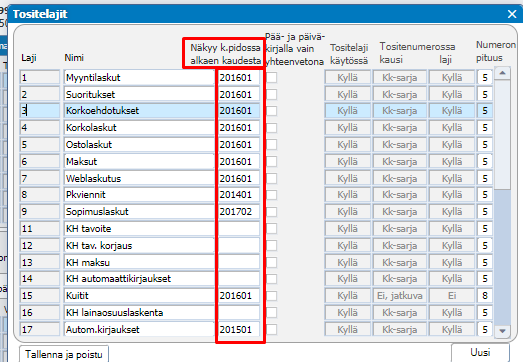Toggle summary checkbox for Sopimuslaskut row
Viewport: 523px width, 362px height.
click(272, 212)
